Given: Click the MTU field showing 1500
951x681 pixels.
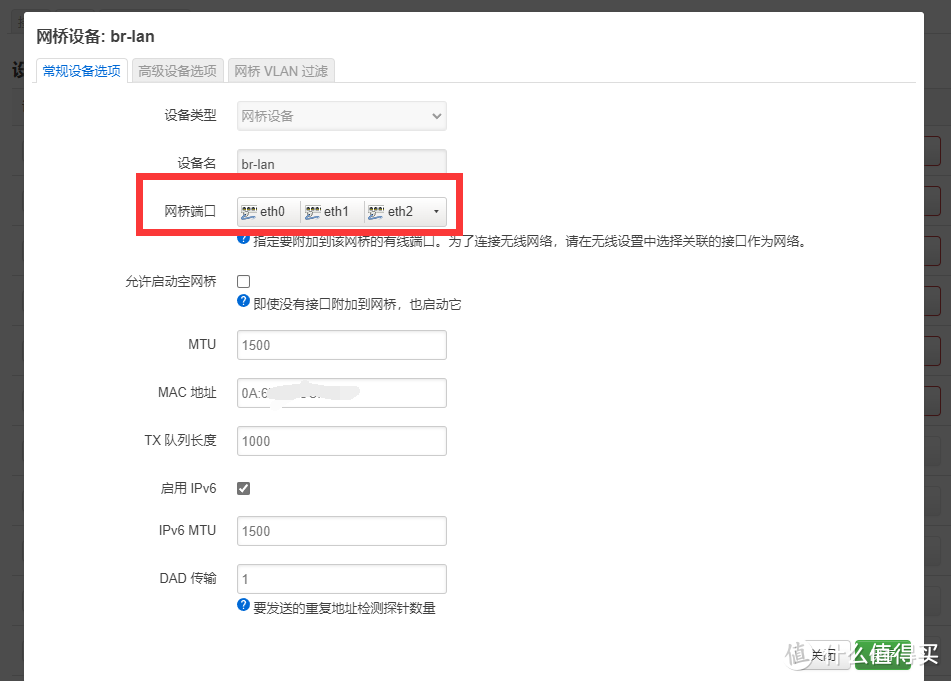Looking at the screenshot, I should coord(341,345).
